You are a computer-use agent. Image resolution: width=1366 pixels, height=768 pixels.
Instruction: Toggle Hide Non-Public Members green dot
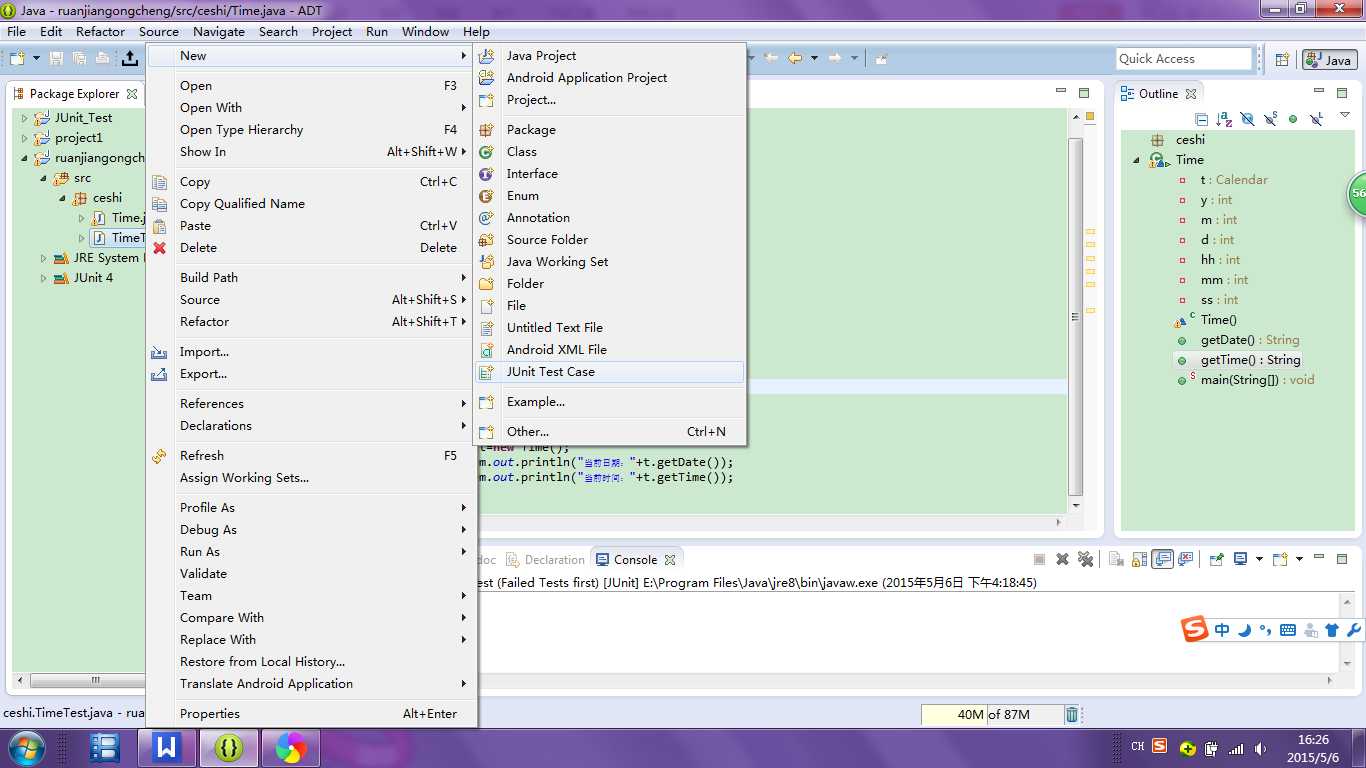pos(1293,119)
